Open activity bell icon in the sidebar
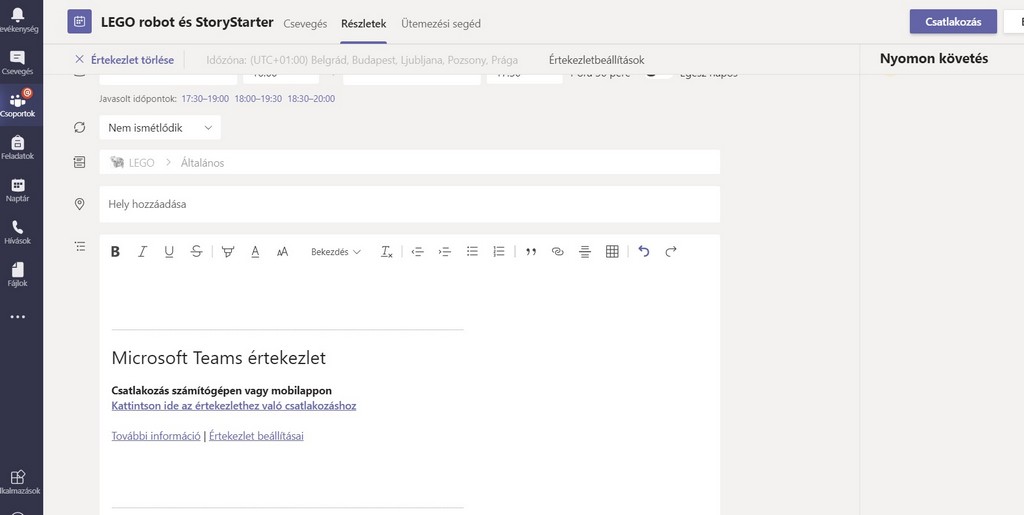 (18, 20)
